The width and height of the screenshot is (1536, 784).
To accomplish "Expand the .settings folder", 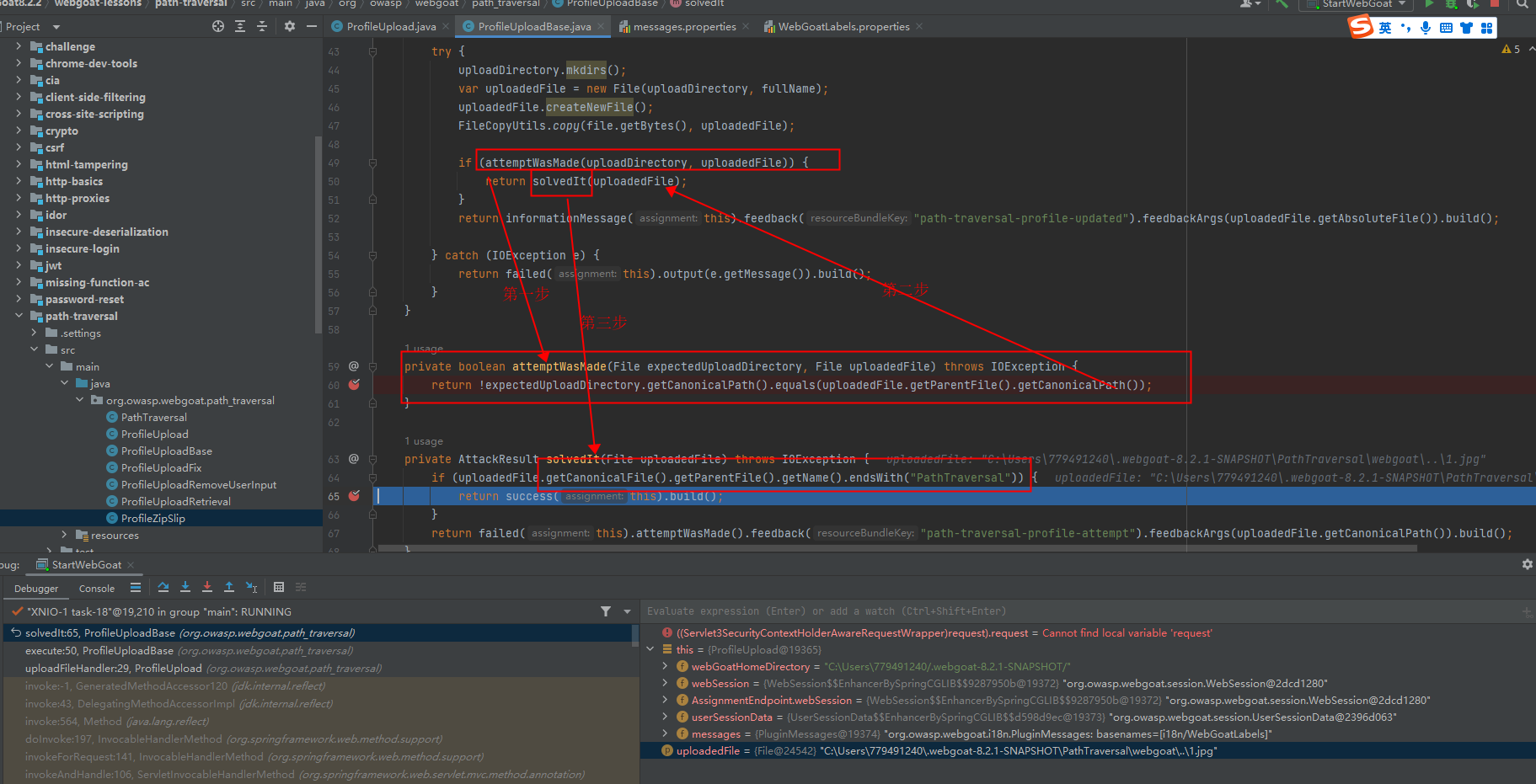I will click(34, 333).
